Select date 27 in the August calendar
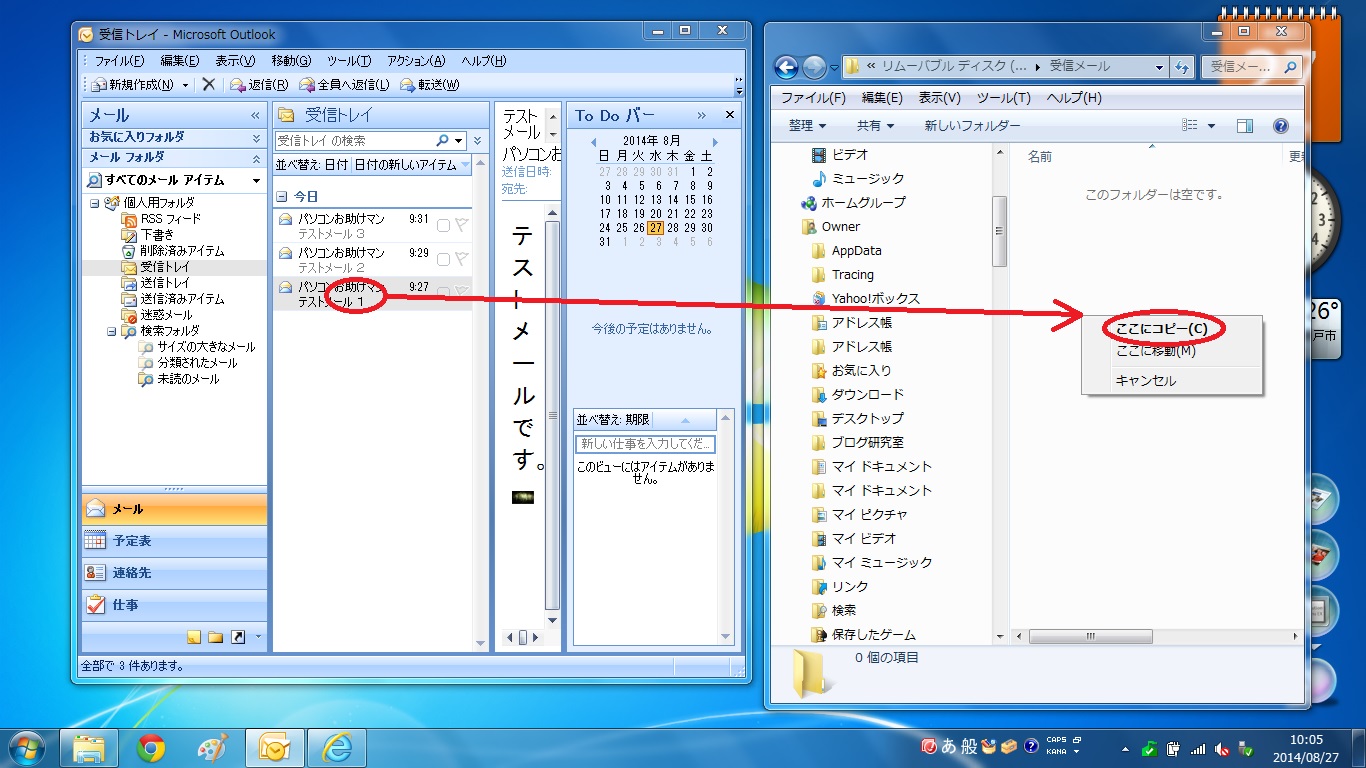 [656, 228]
